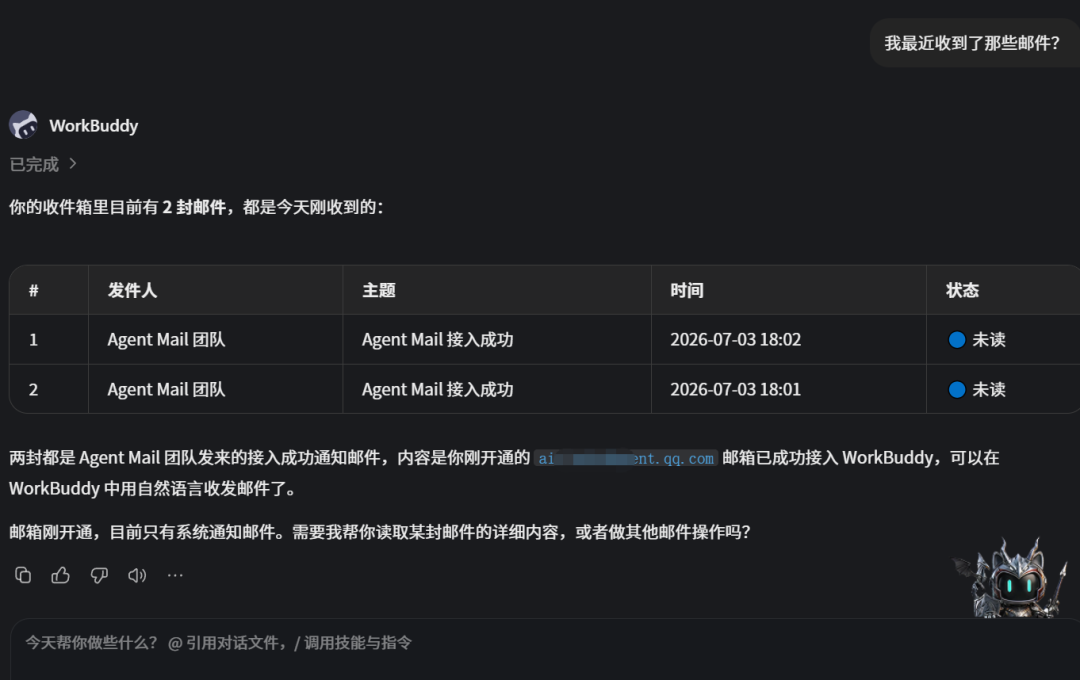The image size is (1080, 680).
Task: Click the time 2026-07-03 18:02
Action: [736, 340]
